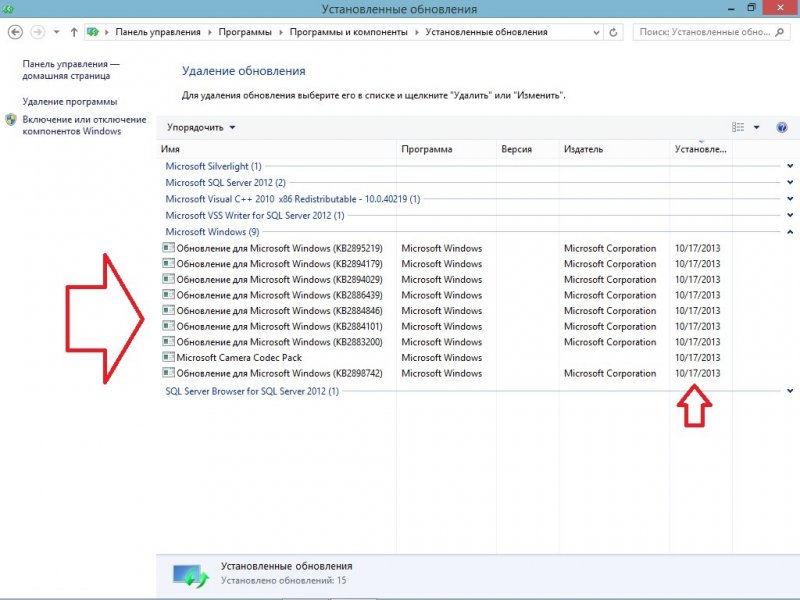Collapse the Microsoft Windows (9) group chevron
Screen dimensions: 800x600
tap(790, 232)
